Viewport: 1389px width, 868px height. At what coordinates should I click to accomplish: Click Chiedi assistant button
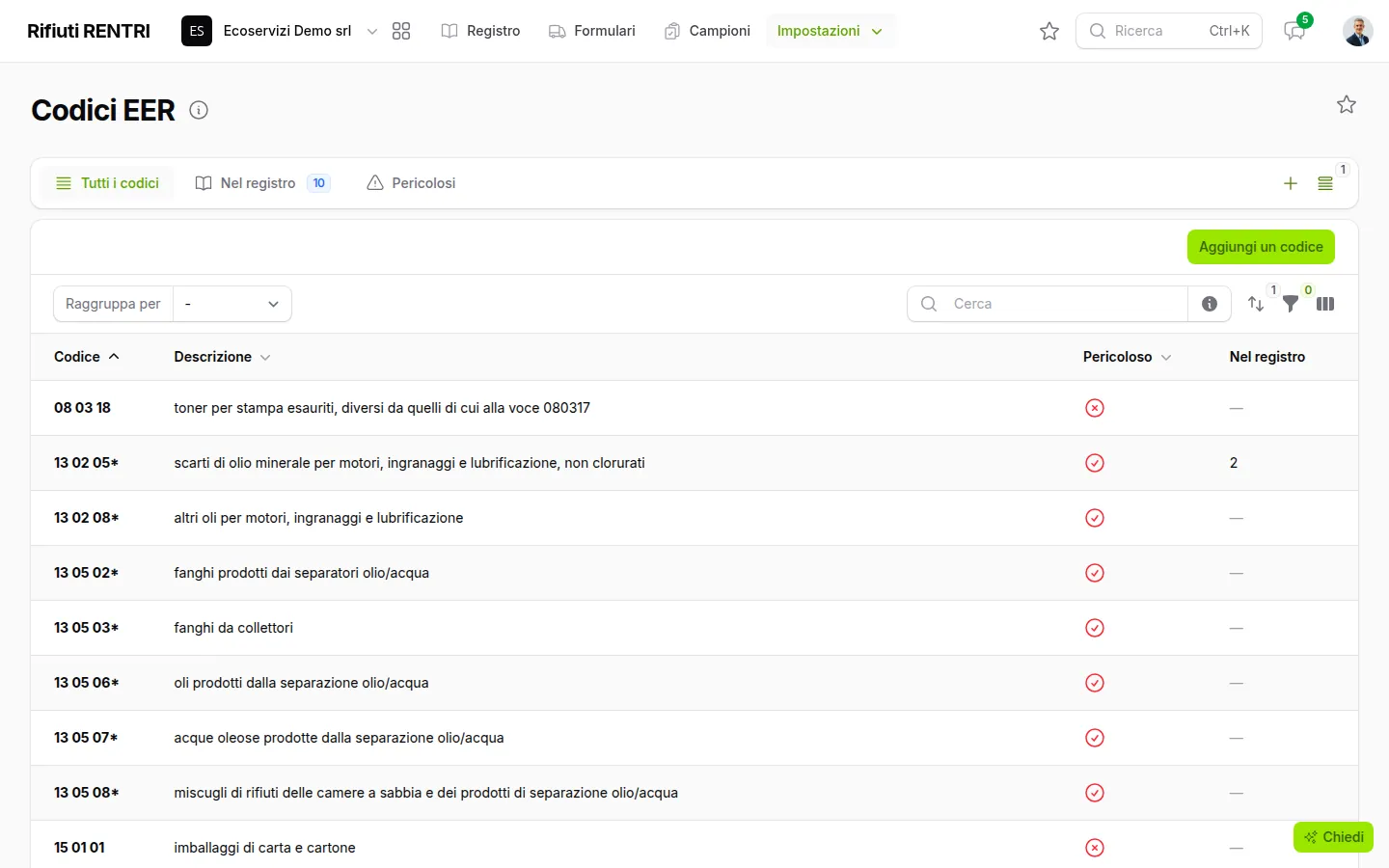(1333, 837)
